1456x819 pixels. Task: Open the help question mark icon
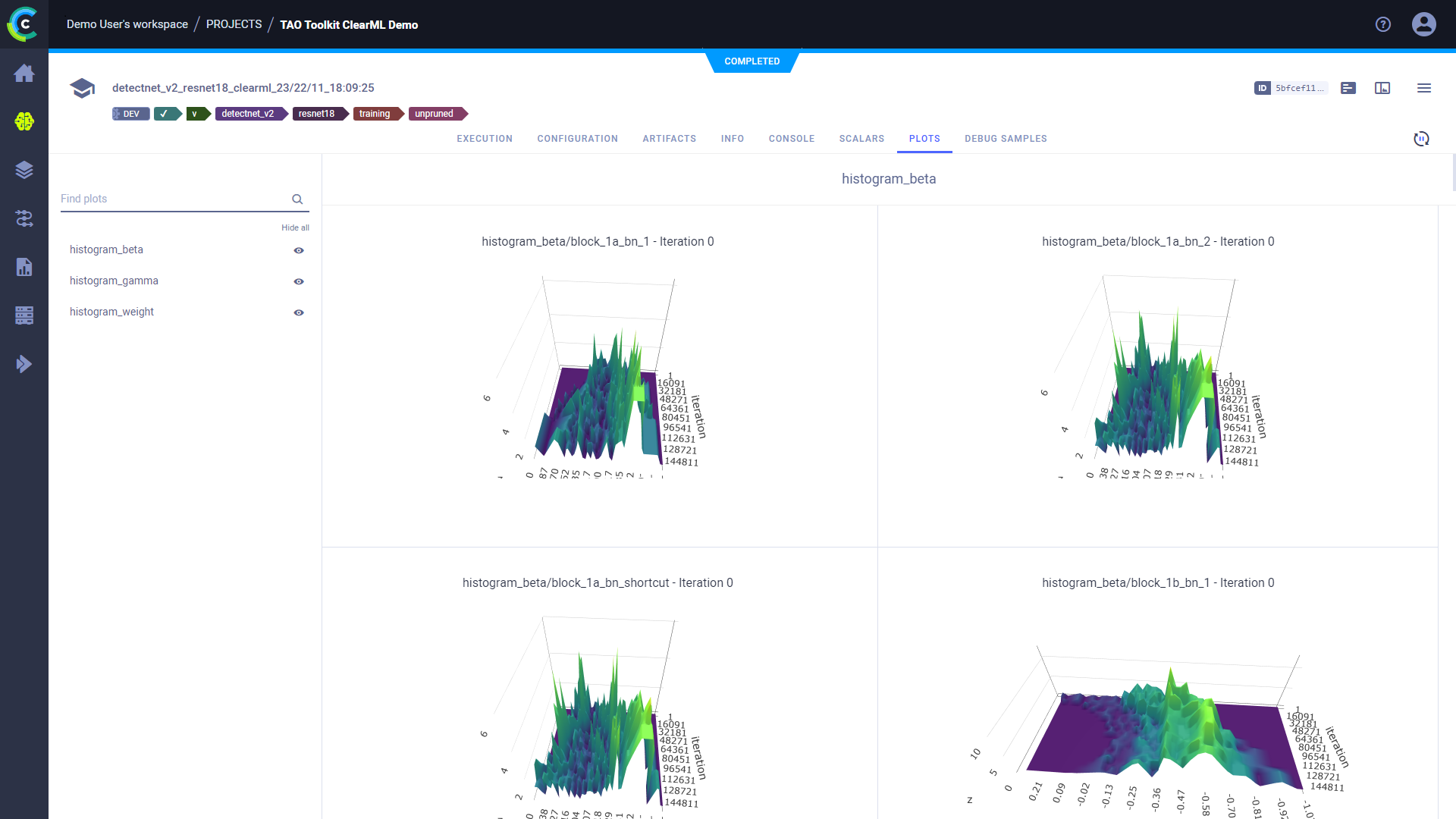(1383, 23)
